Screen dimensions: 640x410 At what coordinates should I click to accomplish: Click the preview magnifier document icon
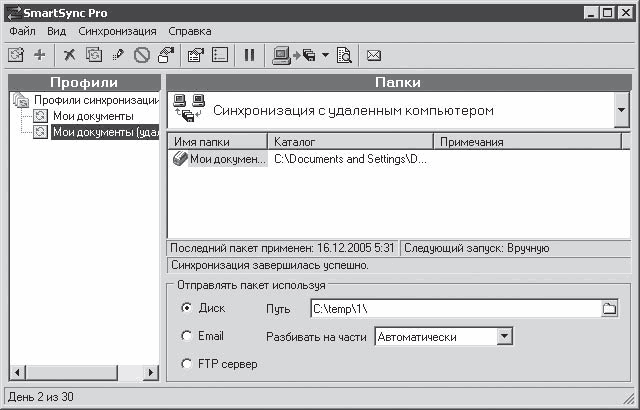[x=344, y=55]
